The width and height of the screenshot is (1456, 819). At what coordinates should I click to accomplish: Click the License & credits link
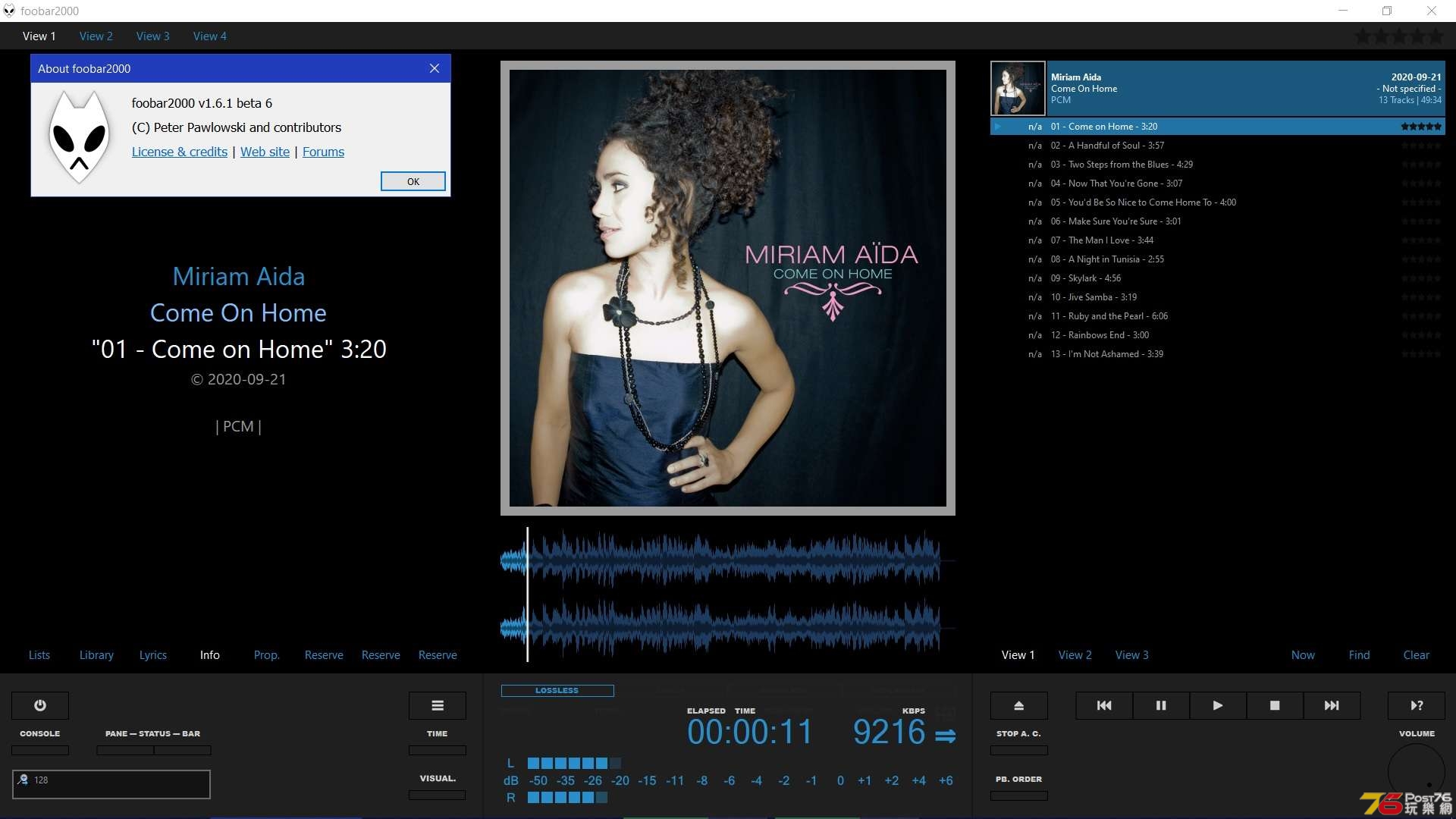[x=179, y=151]
